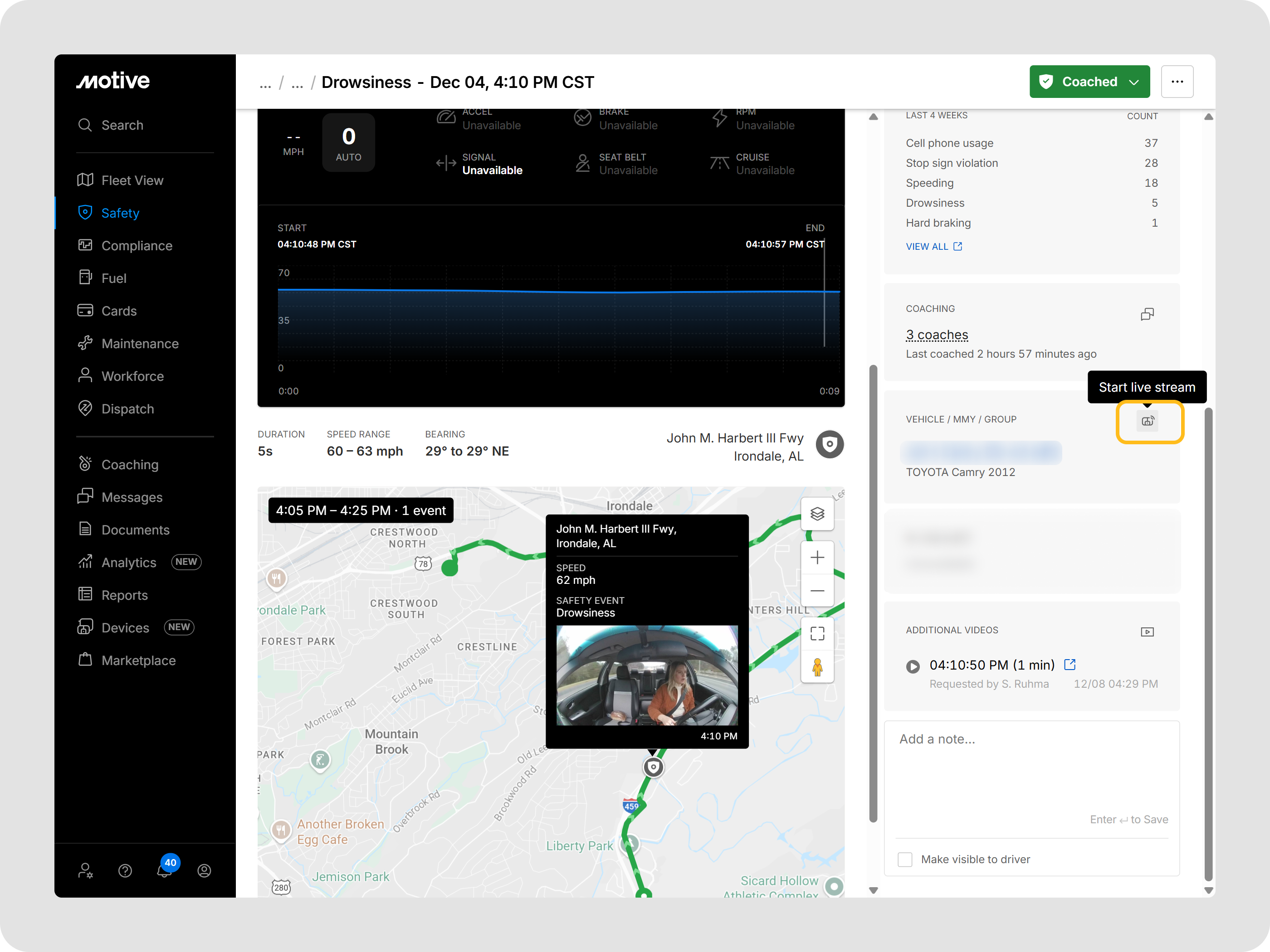Screen dimensions: 1270x952
Task: Open the account profile icon
Action: [x=205, y=870]
